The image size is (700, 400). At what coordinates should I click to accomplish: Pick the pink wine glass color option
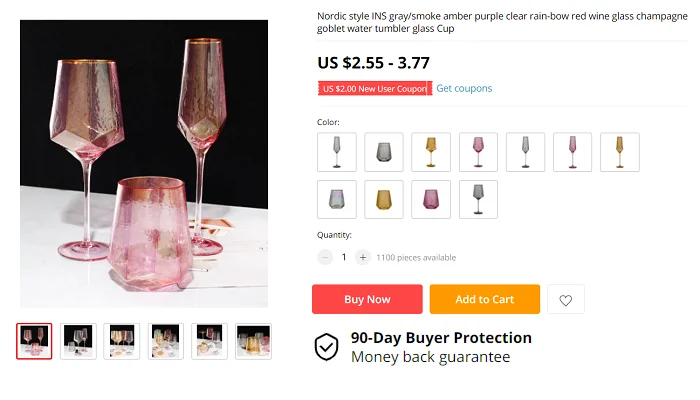pos(478,152)
